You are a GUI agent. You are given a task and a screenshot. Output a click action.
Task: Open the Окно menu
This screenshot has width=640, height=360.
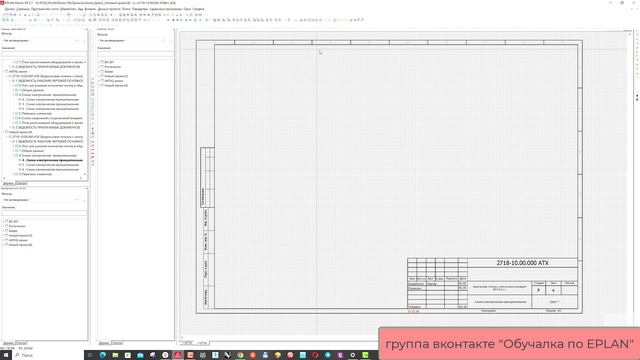(x=187, y=9)
